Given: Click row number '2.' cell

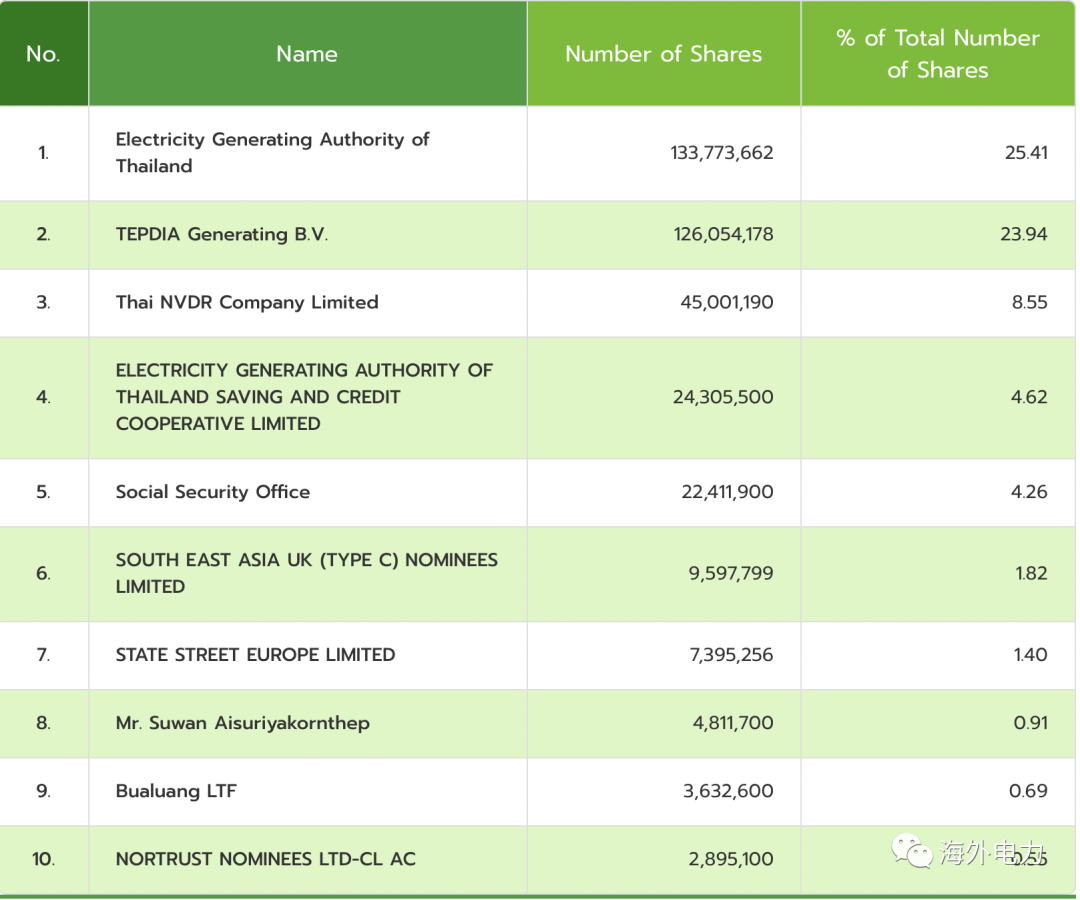Looking at the screenshot, I should (x=43, y=235).
